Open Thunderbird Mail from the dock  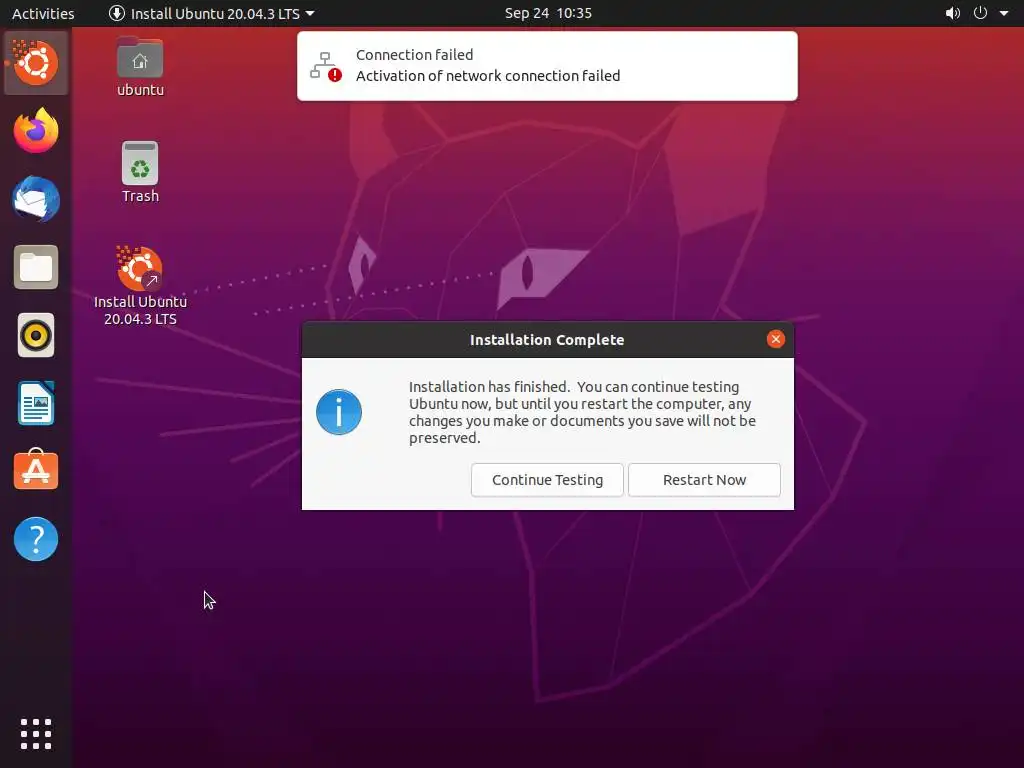click(x=36, y=199)
